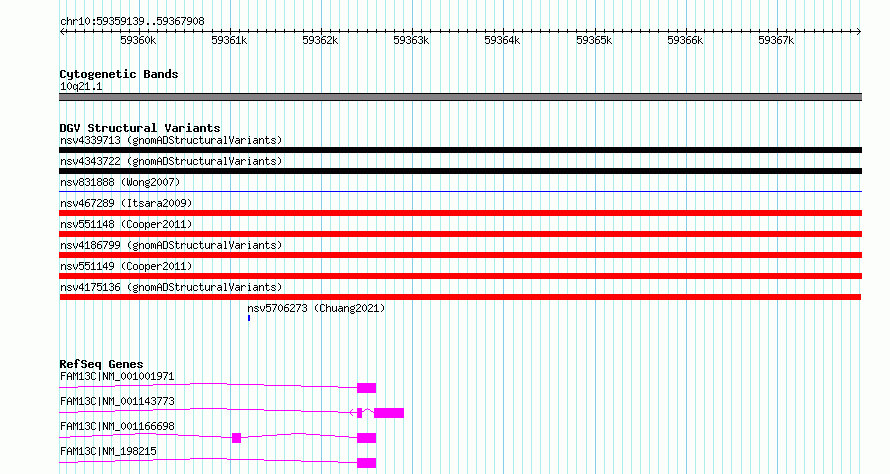Click the nsv4339713 (gnomADStructuralVariants) label
This screenshot has width=890, height=474.
pos(171,140)
